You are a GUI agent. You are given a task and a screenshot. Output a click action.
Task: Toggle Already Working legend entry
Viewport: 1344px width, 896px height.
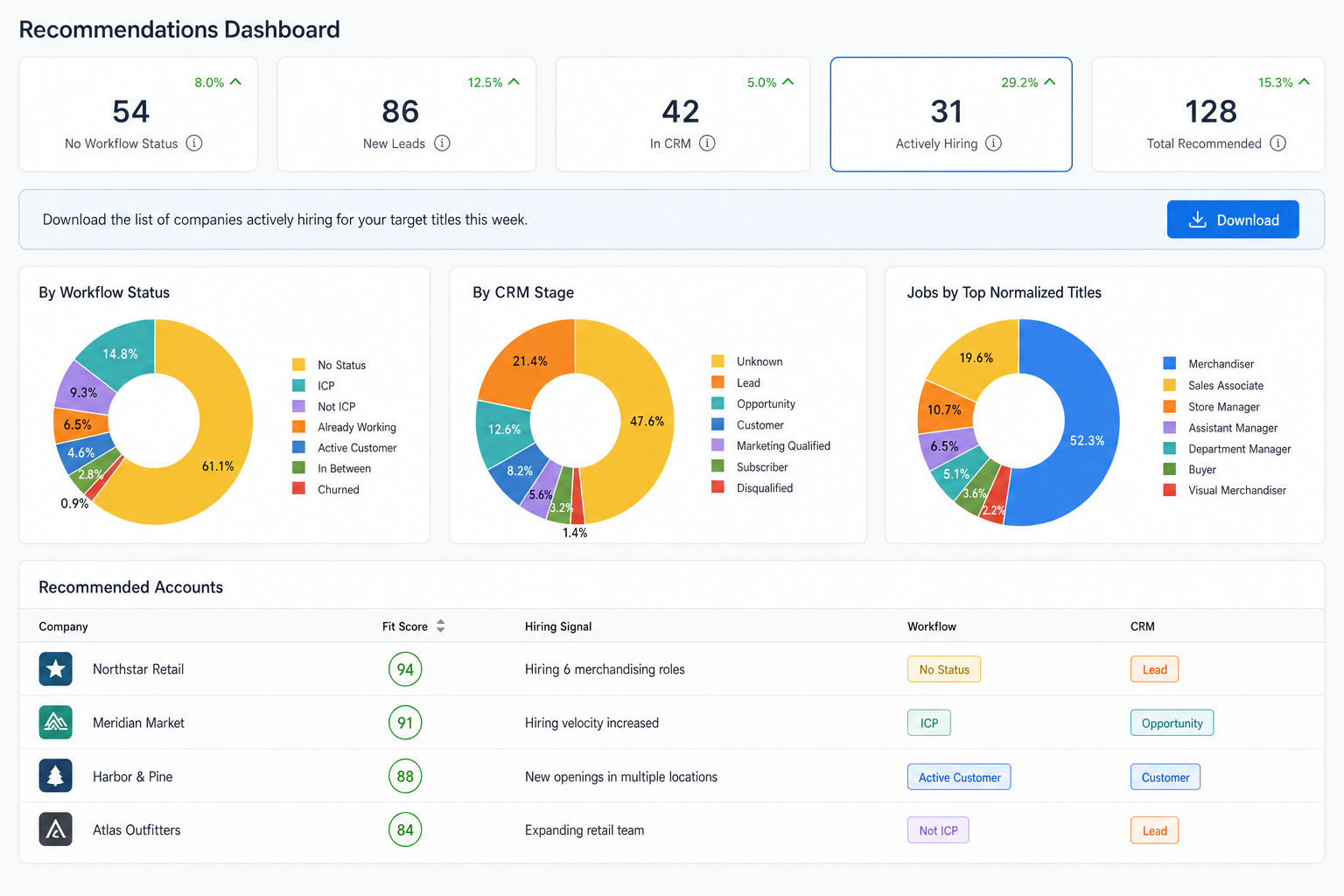[x=344, y=427]
